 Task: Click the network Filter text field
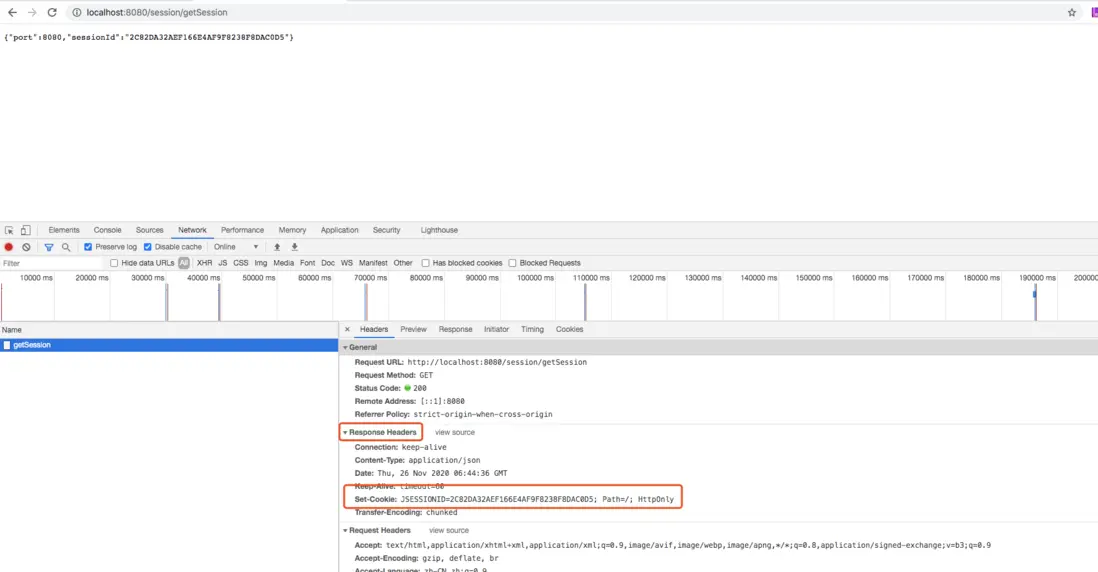tap(53, 263)
